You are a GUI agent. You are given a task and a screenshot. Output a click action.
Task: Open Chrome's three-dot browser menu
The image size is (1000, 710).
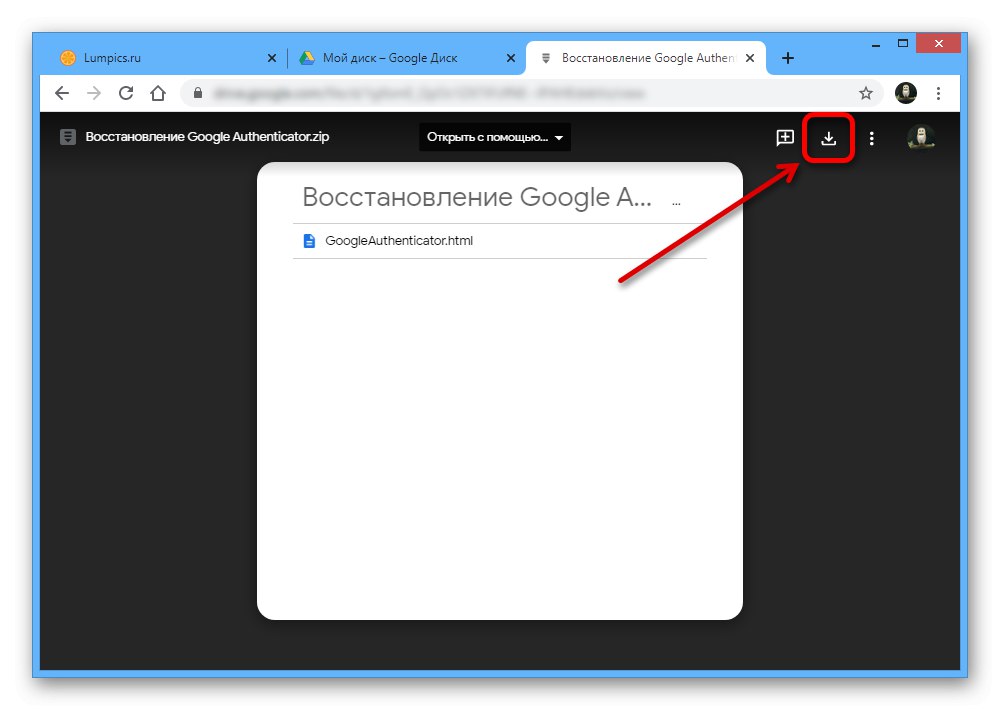[x=938, y=92]
